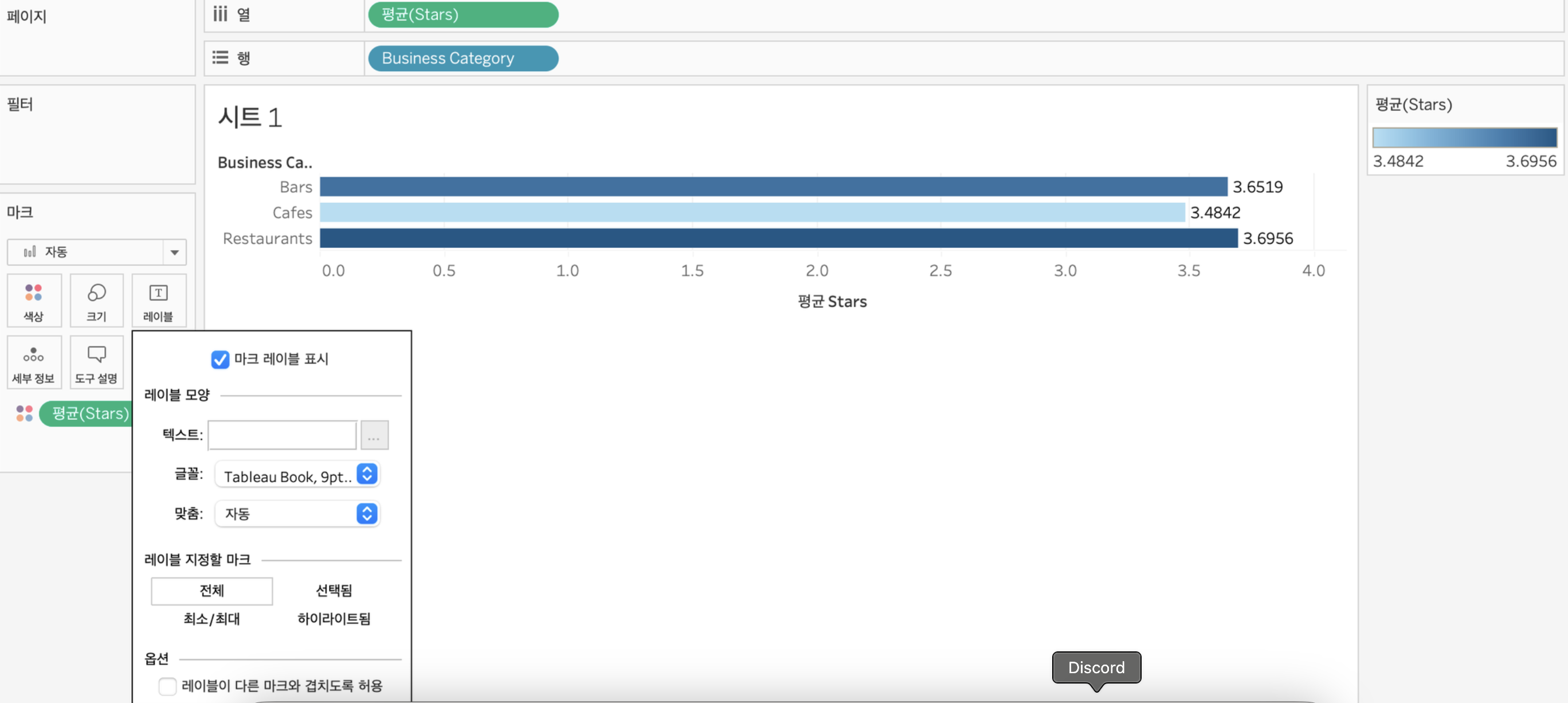Open the 크기 (Size) marks card
The height and width of the screenshot is (703, 1568).
coord(96,301)
